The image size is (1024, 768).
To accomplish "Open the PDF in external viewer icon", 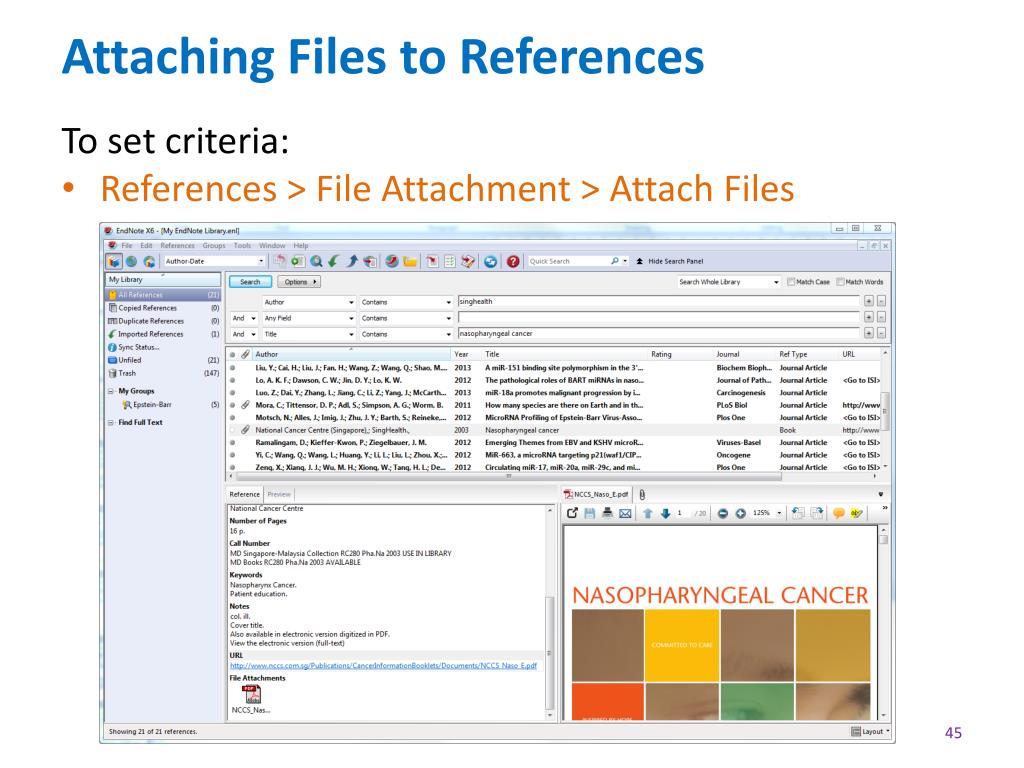I will tap(572, 513).
